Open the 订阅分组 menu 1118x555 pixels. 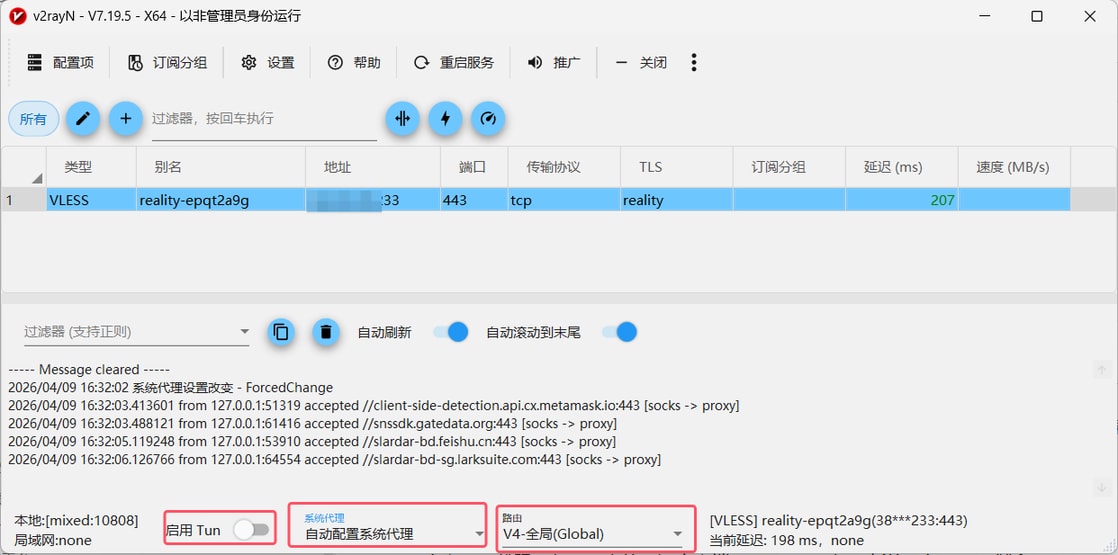coord(167,62)
